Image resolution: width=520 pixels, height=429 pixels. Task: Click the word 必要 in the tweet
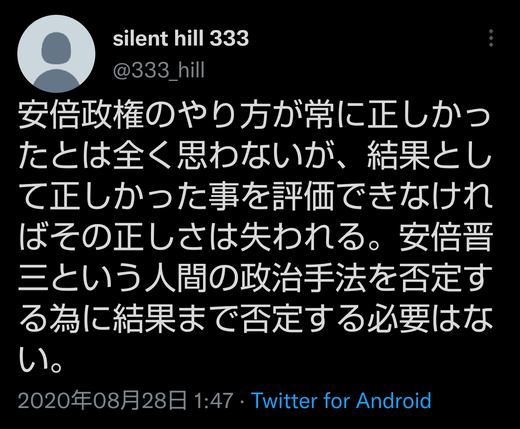coord(399,316)
